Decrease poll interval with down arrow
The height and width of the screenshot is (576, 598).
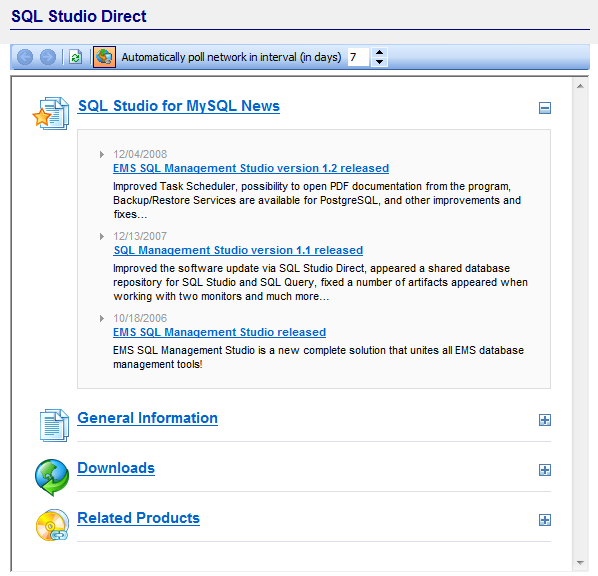(379, 62)
